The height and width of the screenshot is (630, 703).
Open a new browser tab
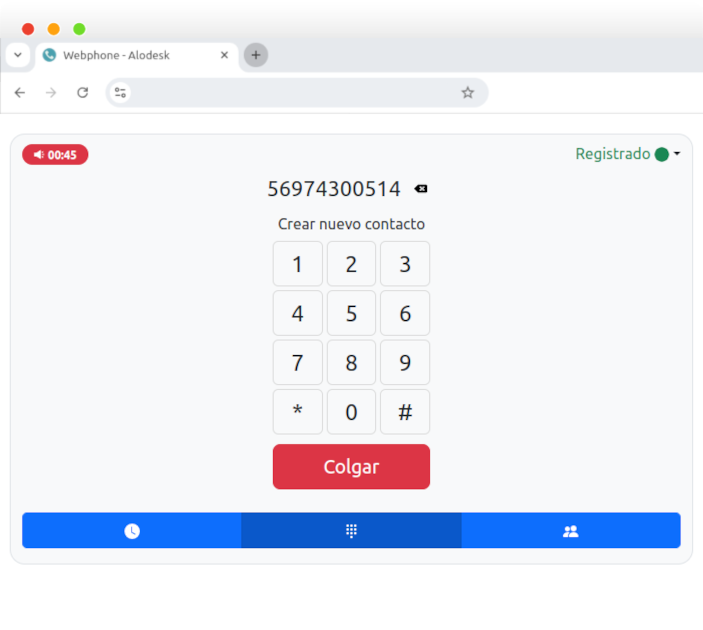pyautogui.click(x=255, y=56)
